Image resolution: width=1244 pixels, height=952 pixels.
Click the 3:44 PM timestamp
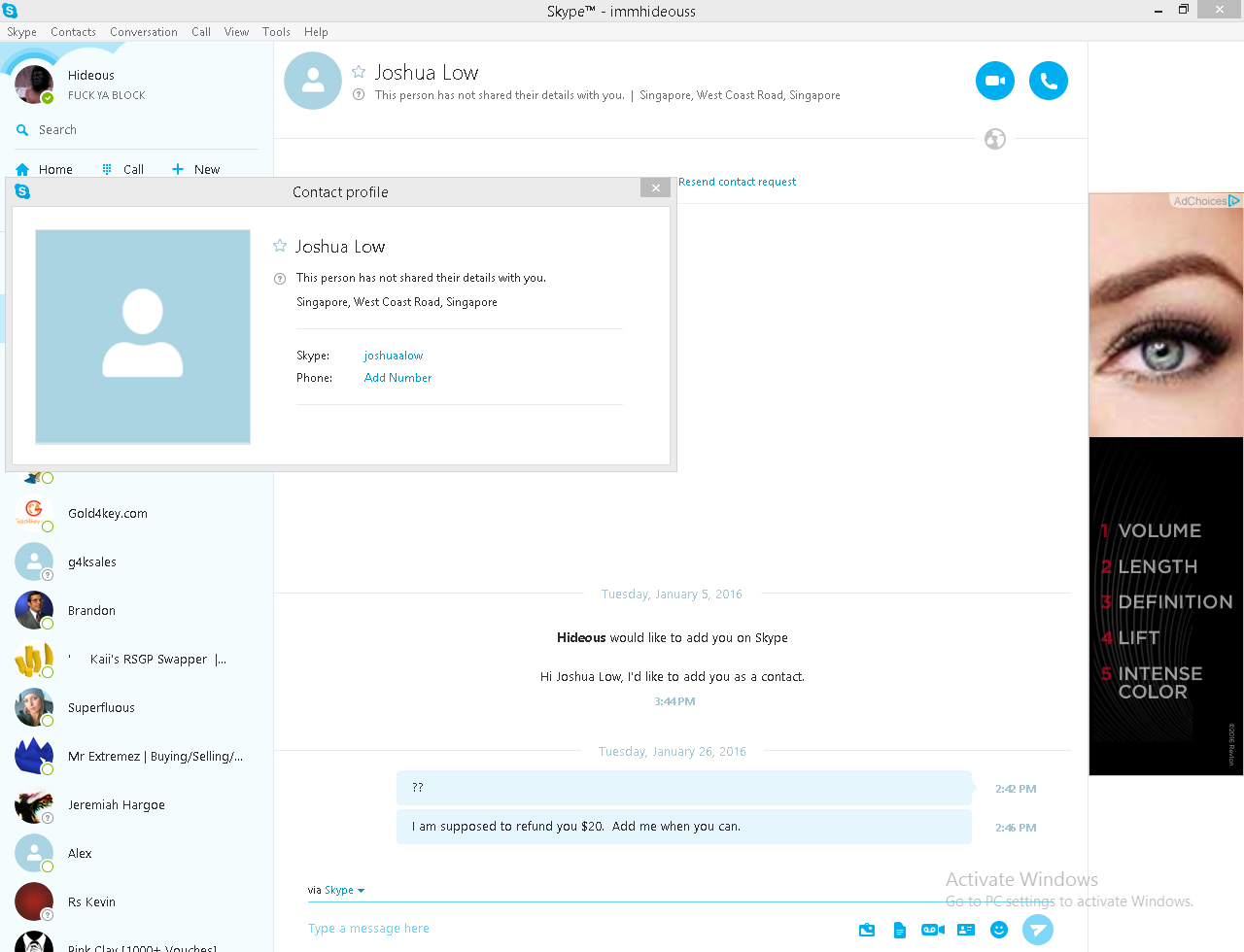(x=674, y=701)
